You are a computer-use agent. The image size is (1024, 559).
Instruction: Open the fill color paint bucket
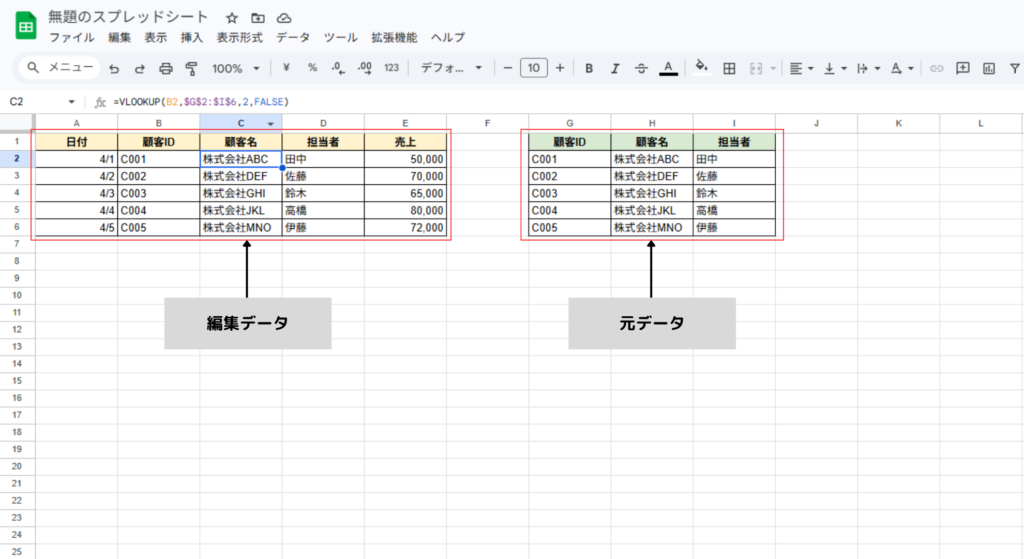click(701, 68)
